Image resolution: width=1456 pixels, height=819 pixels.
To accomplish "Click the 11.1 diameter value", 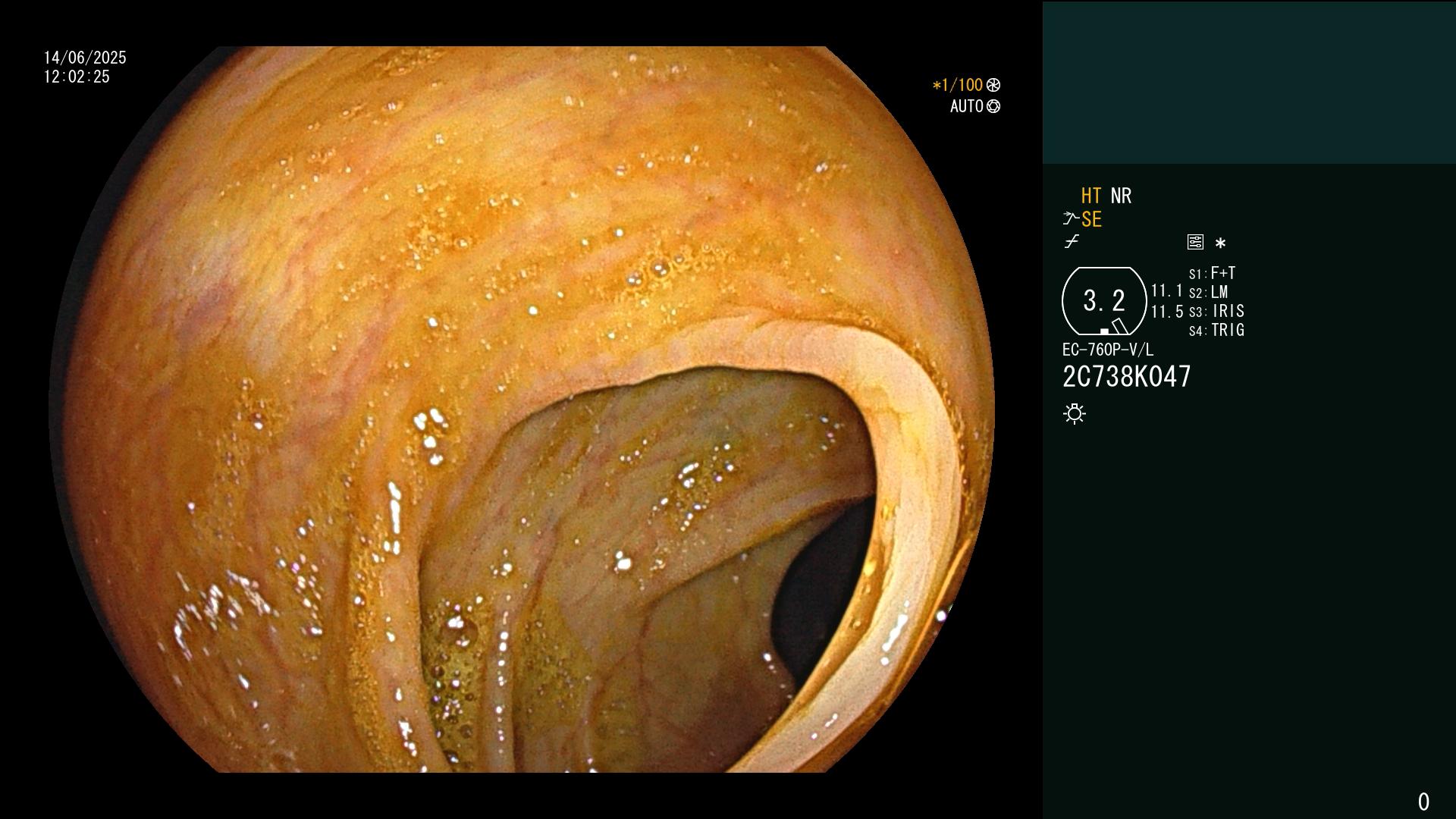I will point(1167,291).
